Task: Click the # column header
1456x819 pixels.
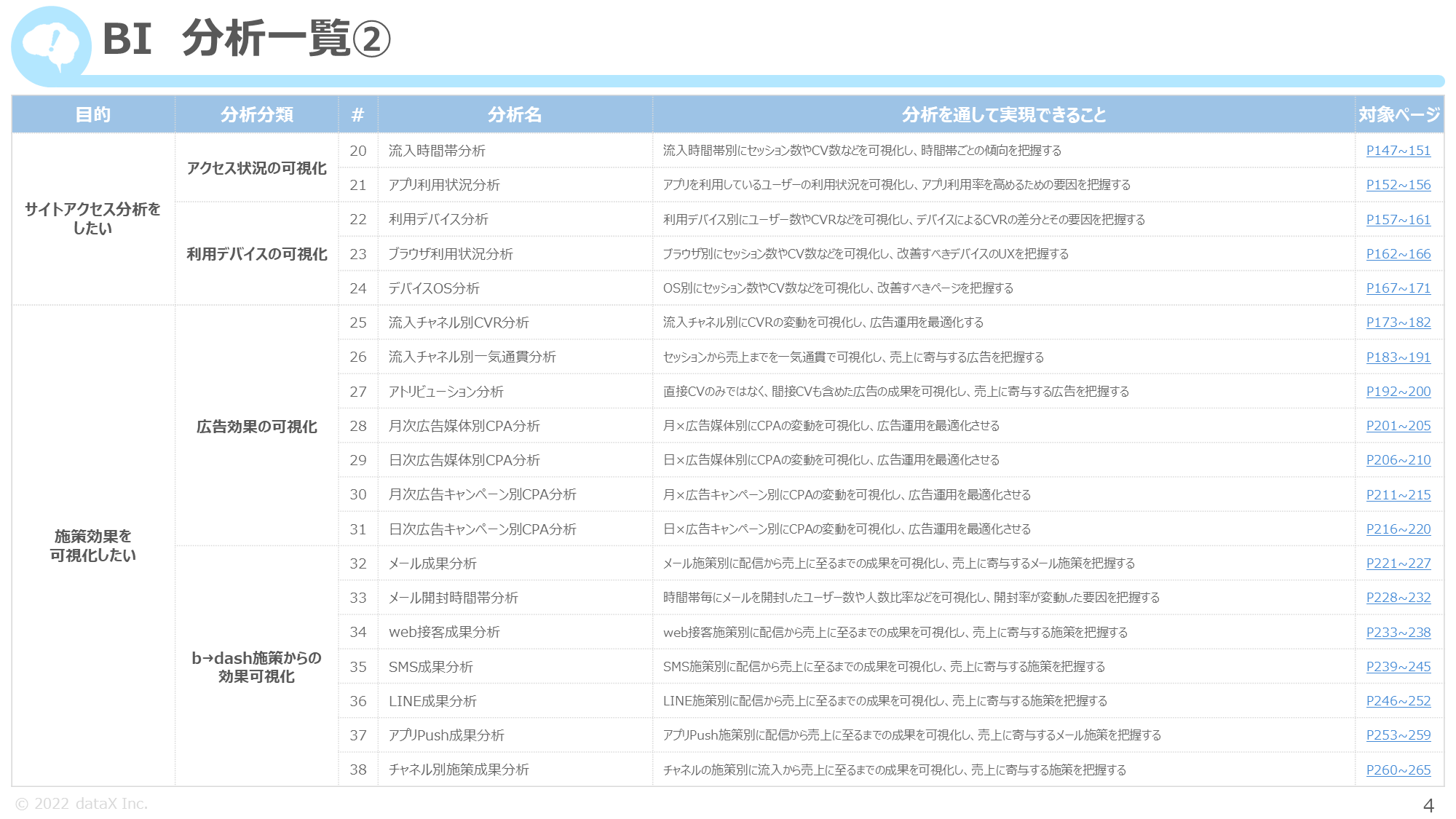Action: click(358, 114)
